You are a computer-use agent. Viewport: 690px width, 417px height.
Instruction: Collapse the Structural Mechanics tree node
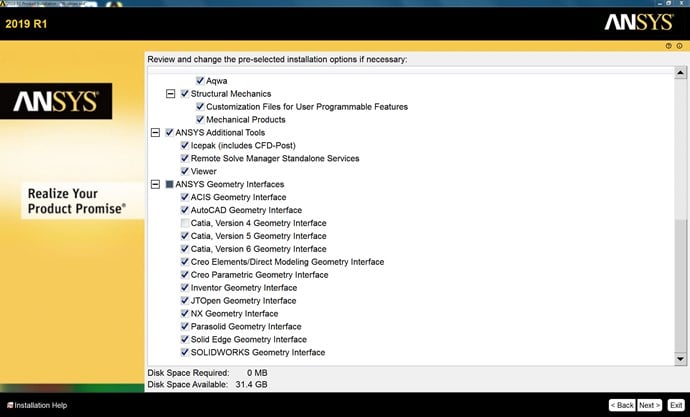170,93
